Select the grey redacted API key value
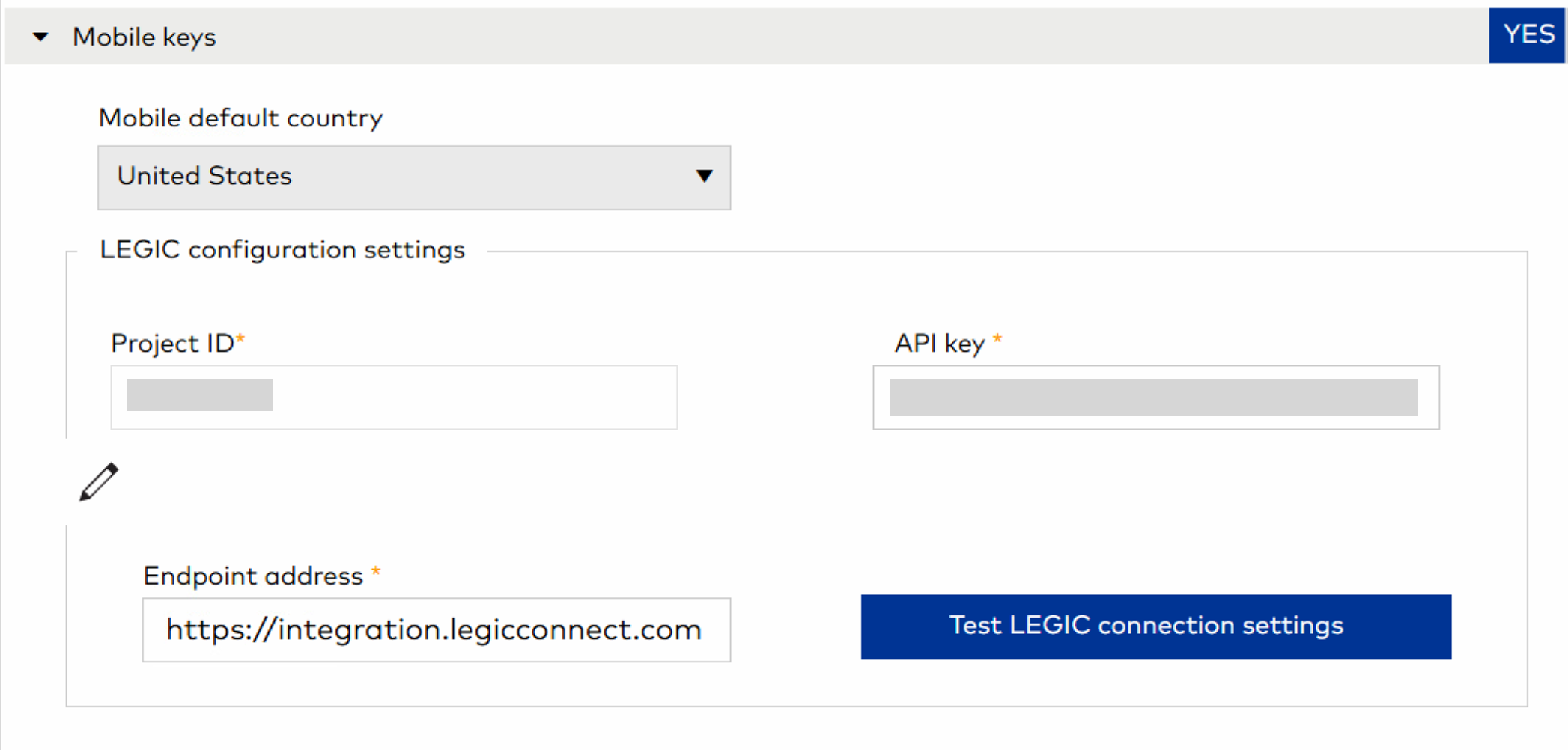 (1153, 397)
